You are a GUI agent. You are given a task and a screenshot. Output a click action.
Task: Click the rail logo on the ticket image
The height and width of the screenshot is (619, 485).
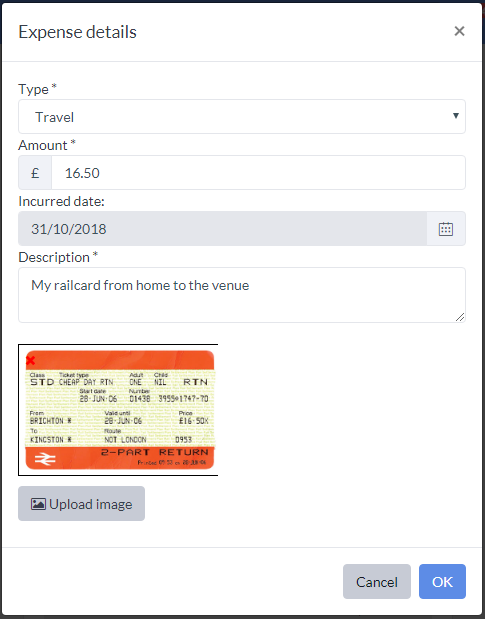click(45, 458)
